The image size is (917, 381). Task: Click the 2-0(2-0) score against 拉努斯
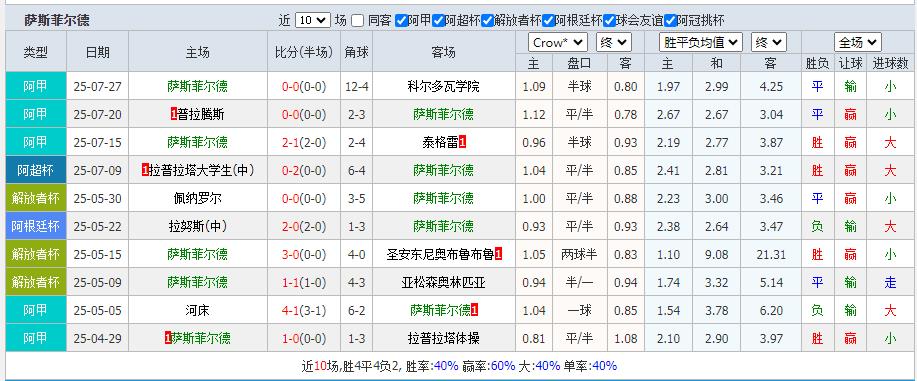point(304,226)
